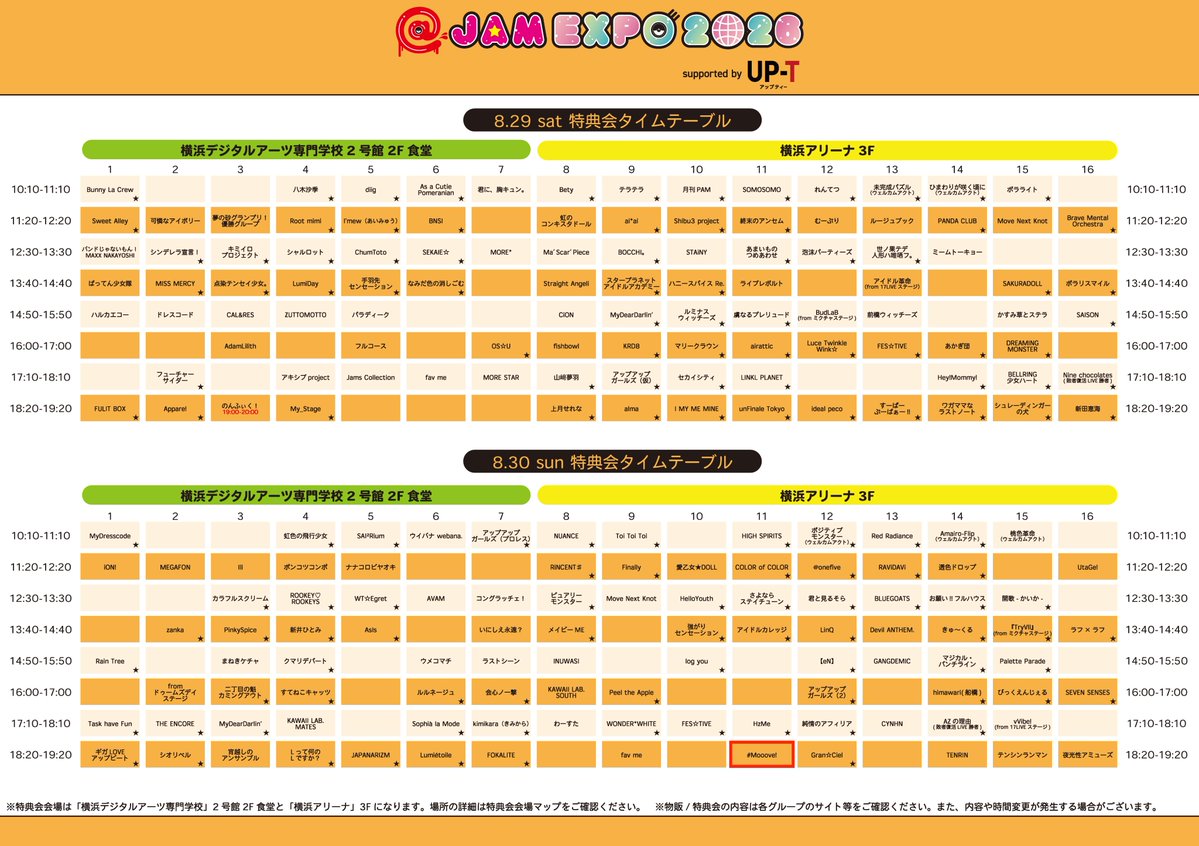The width and height of the screenshot is (1199, 846).
Task: Click the @JAM EXPO logo at top
Action: (600, 31)
